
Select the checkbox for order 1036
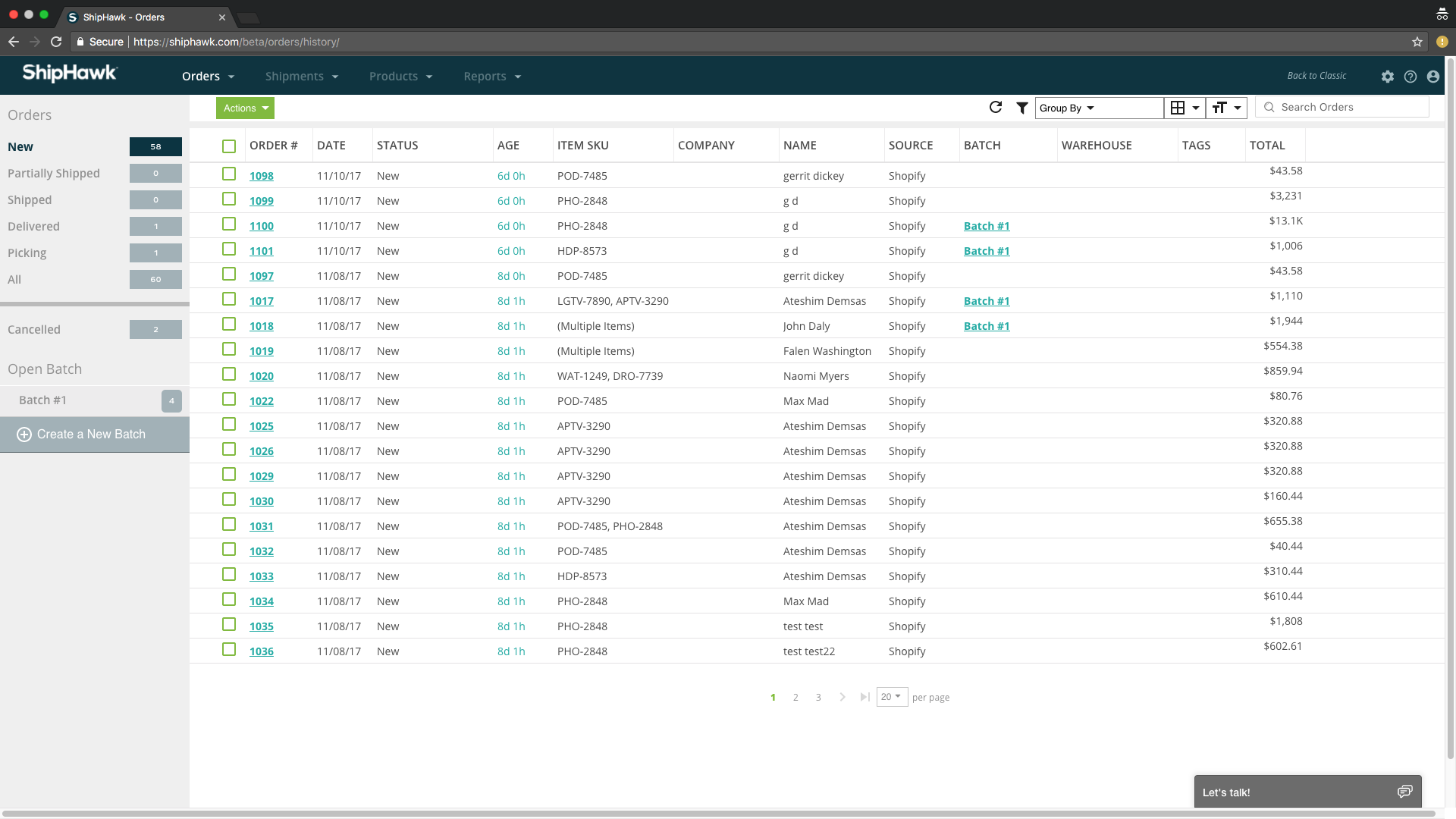click(x=229, y=649)
